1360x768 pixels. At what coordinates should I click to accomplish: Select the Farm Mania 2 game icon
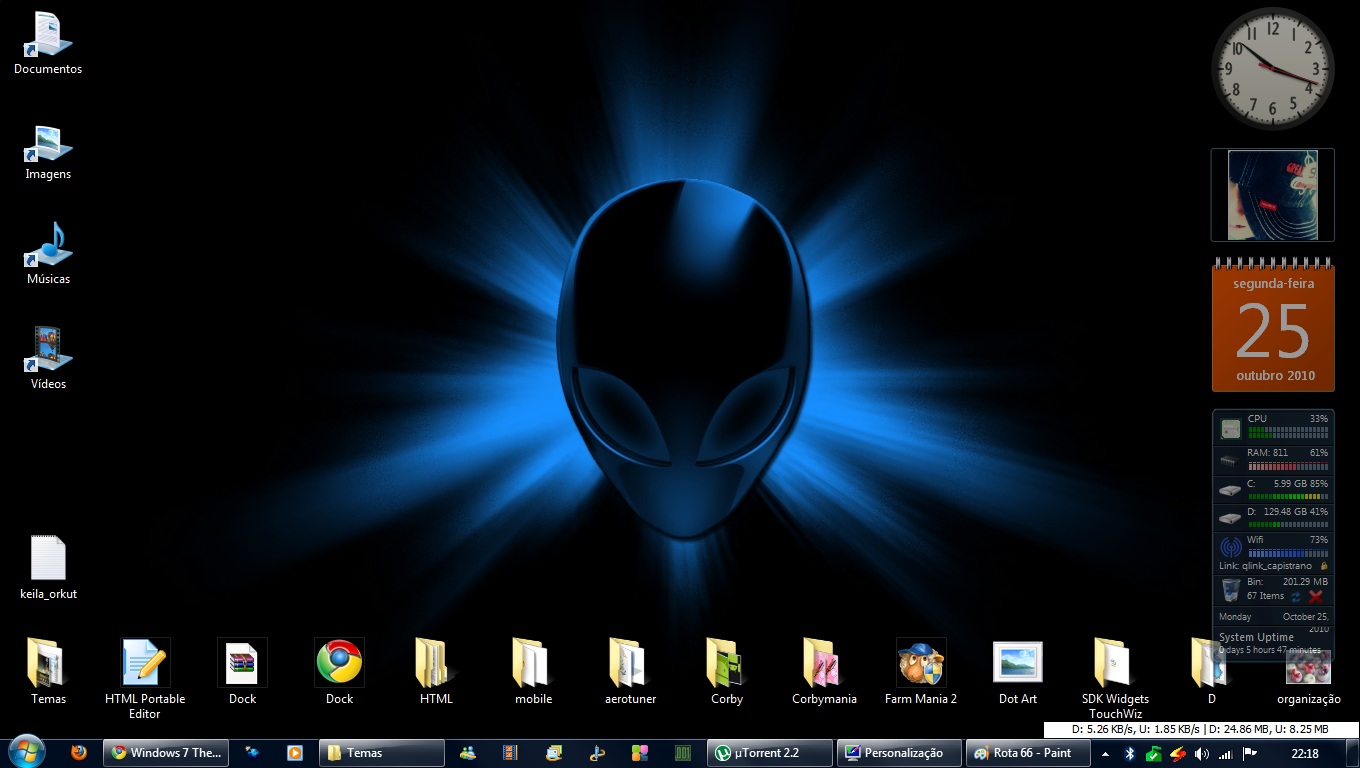pos(921,662)
